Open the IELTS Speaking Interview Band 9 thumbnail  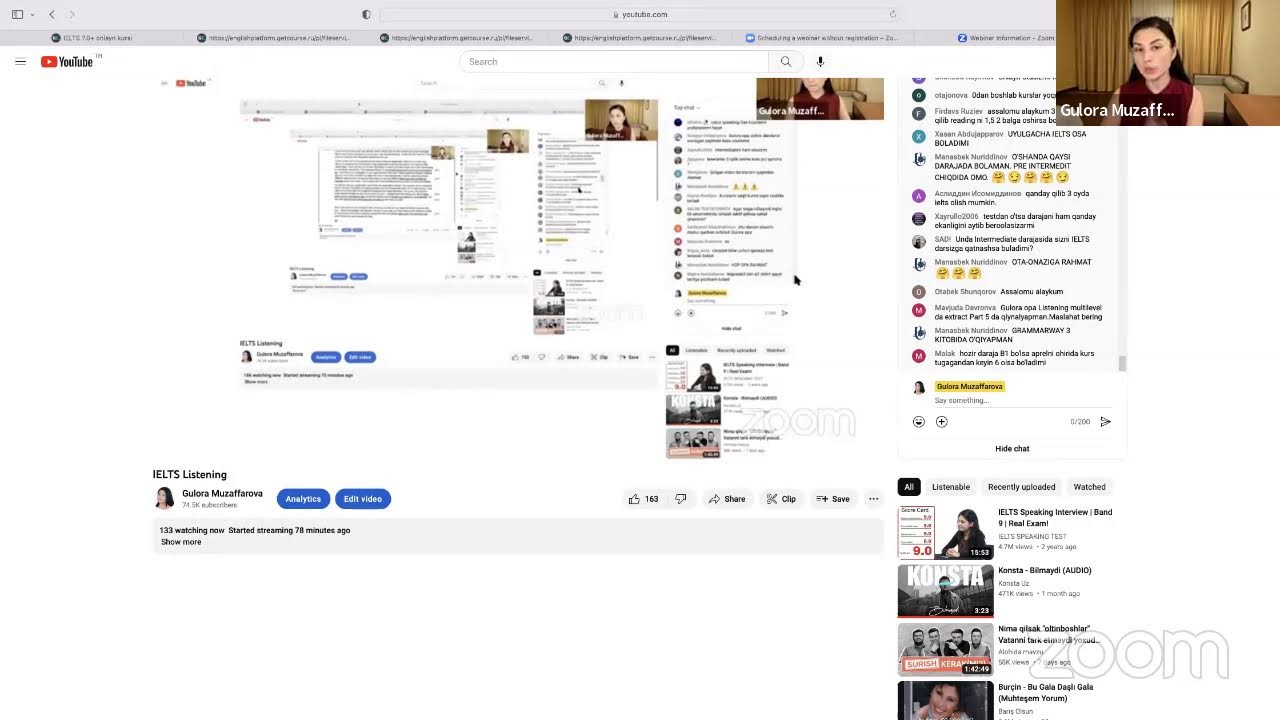(945, 532)
